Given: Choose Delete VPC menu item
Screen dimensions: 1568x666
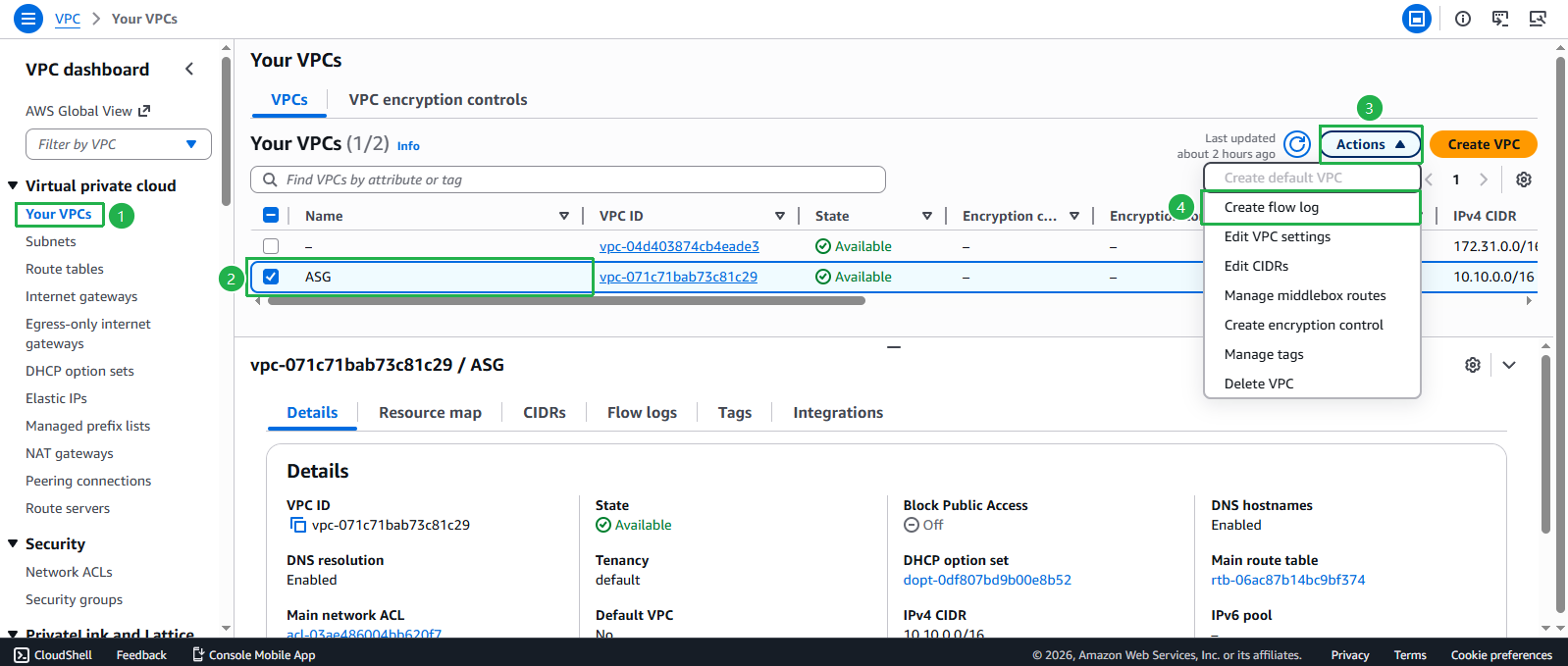Looking at the screenshot, I should click(x=1312, y=384).
